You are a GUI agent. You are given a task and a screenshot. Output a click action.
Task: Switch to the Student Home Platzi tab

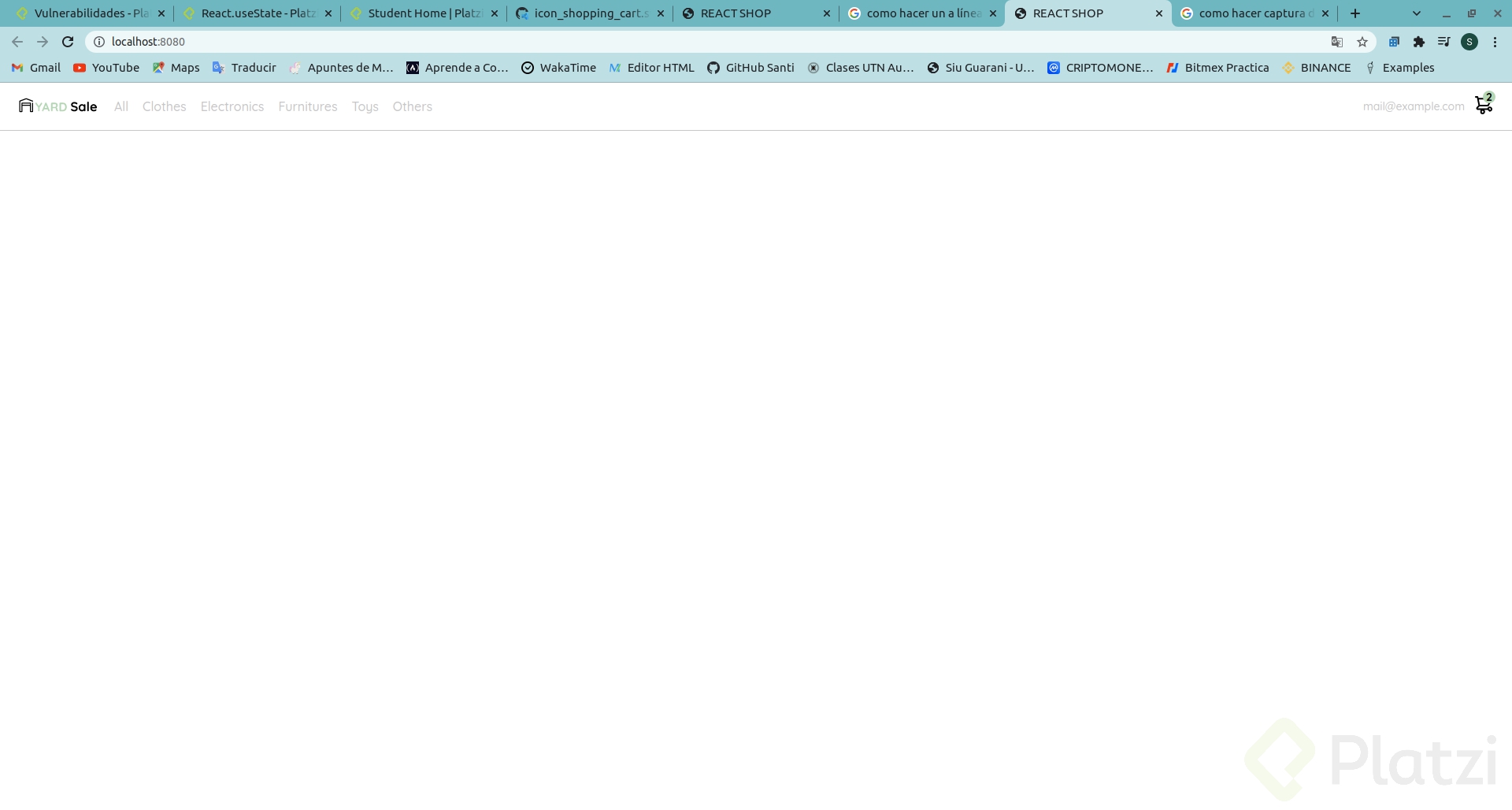point(422,13)
